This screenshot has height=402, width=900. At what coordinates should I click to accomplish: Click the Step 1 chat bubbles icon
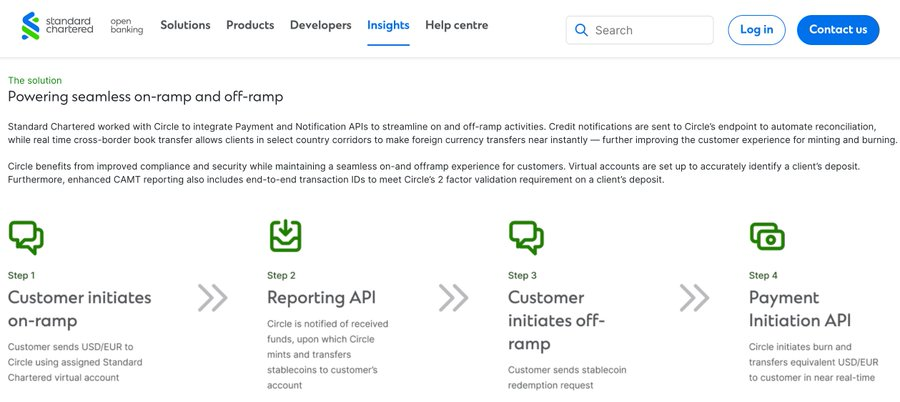(x=26, y=237)
